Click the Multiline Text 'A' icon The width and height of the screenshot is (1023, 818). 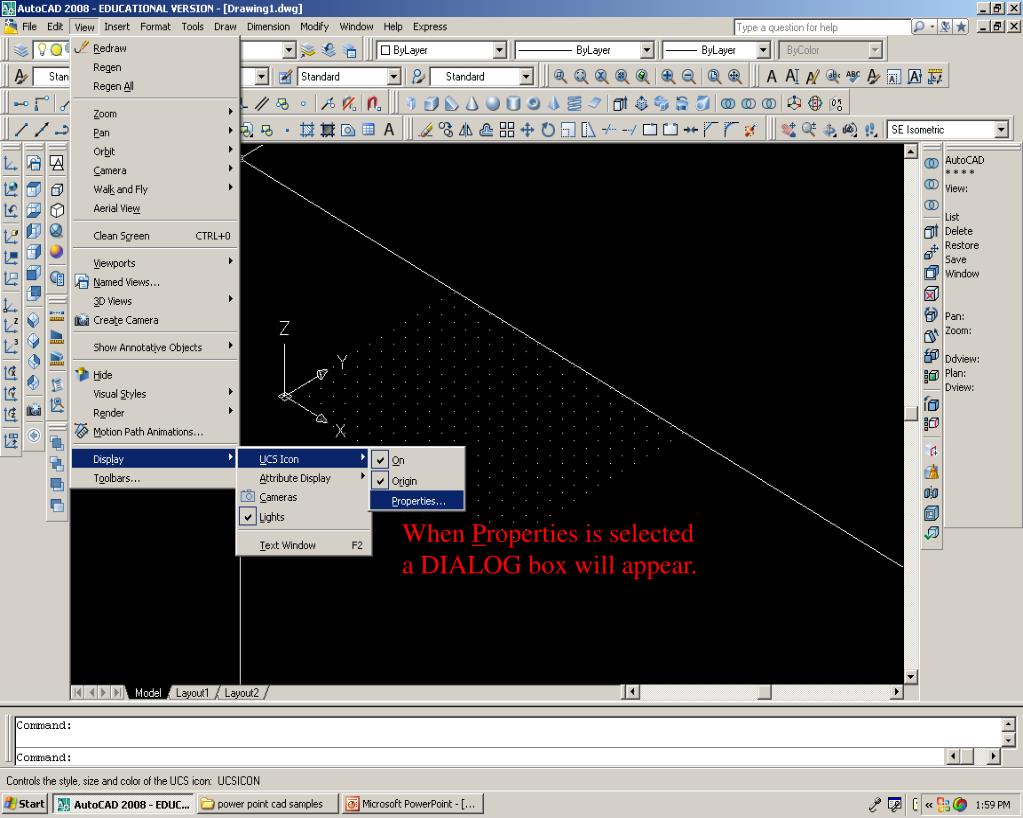[389, 130]
